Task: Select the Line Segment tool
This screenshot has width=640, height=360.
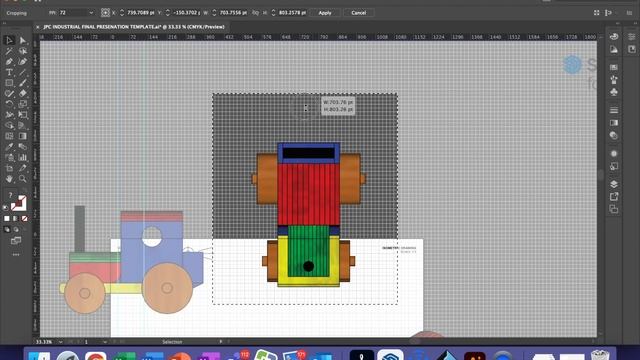Action: click(x=23, y=72)
